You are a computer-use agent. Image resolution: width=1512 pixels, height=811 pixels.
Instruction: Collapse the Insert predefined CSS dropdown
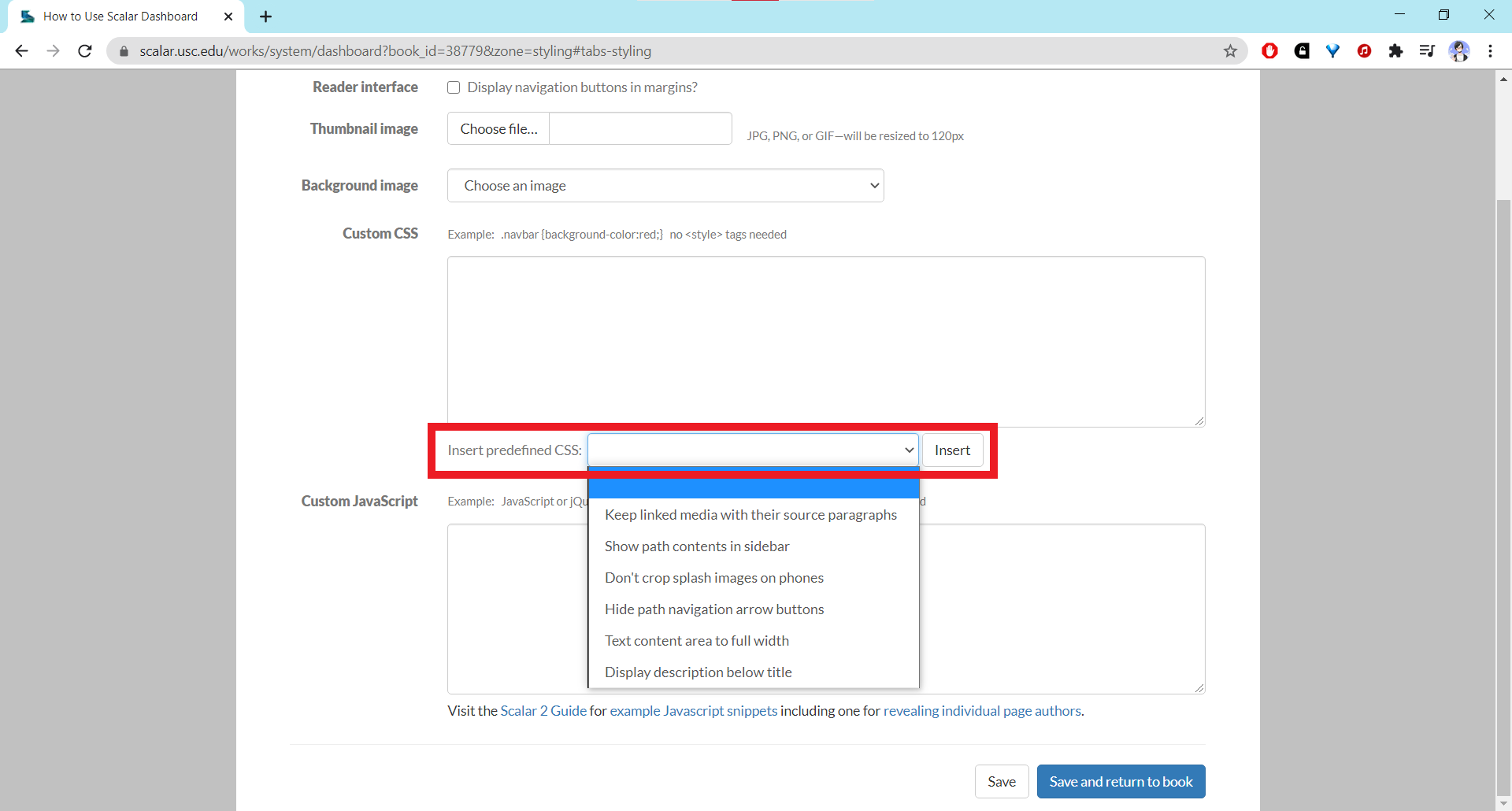coord(752,450)
